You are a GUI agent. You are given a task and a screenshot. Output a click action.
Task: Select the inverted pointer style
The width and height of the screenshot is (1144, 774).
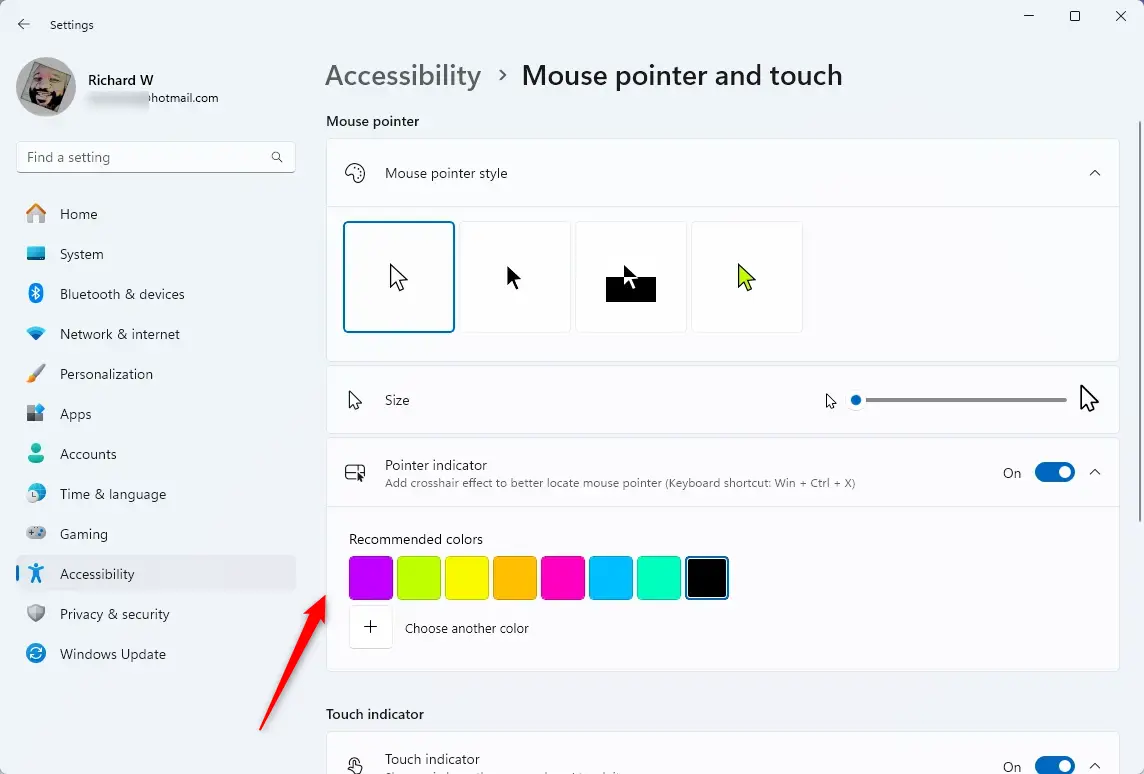tap(631, 276)
